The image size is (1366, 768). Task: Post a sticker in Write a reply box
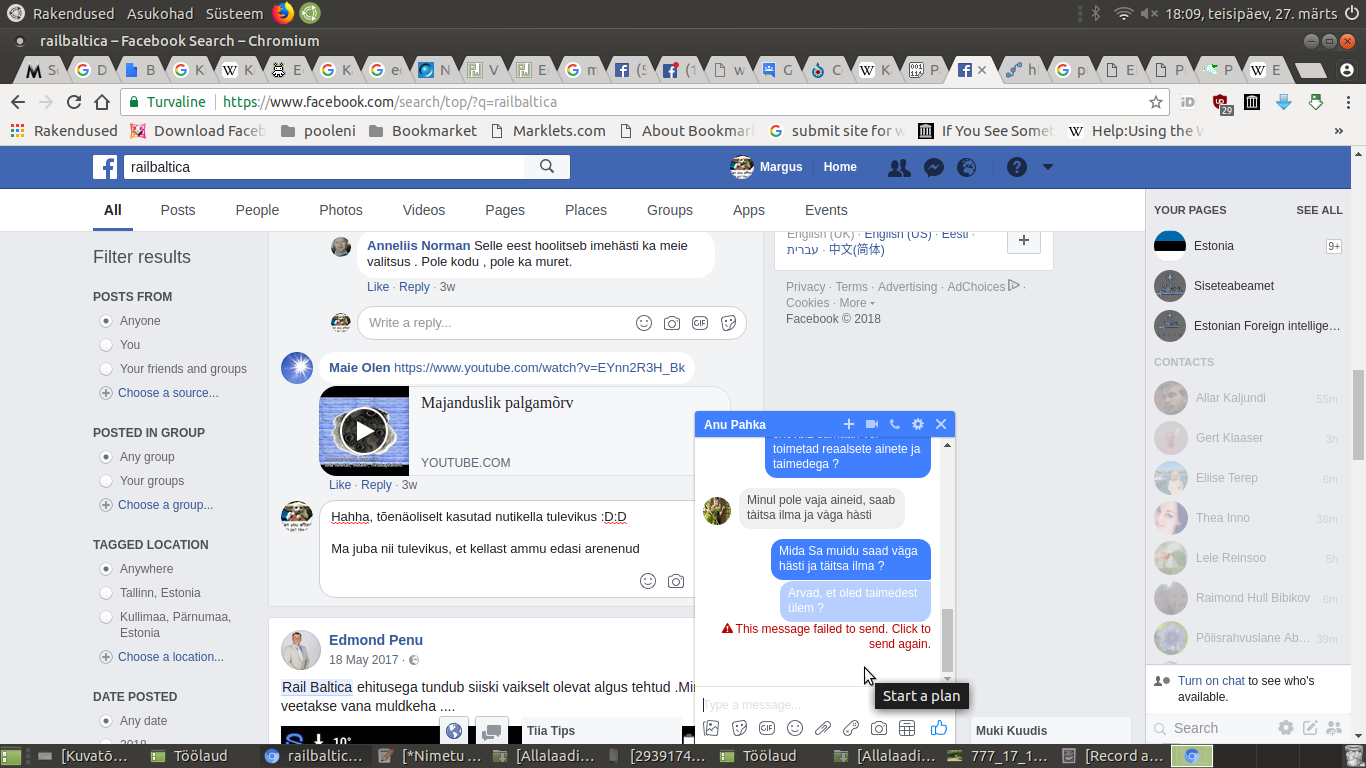tap(728, 323)
